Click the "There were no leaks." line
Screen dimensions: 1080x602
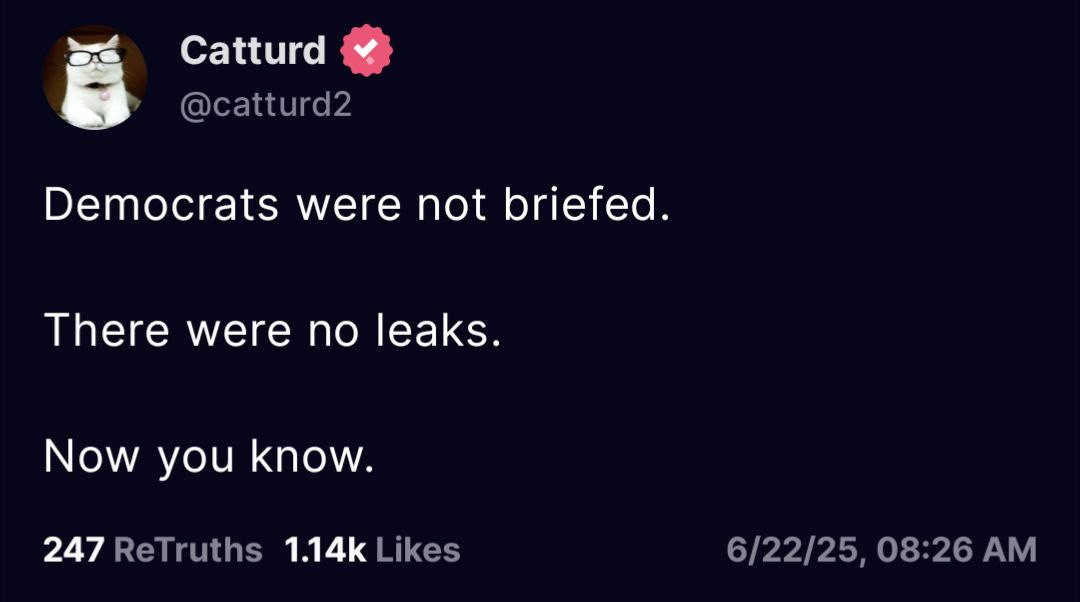pyautogui.click(x=271, y=330)
